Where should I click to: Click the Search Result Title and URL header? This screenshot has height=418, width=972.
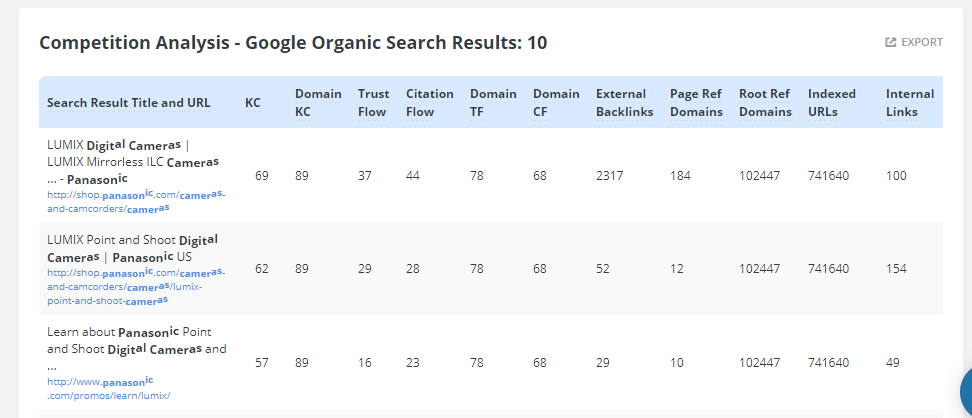[129, 103]
